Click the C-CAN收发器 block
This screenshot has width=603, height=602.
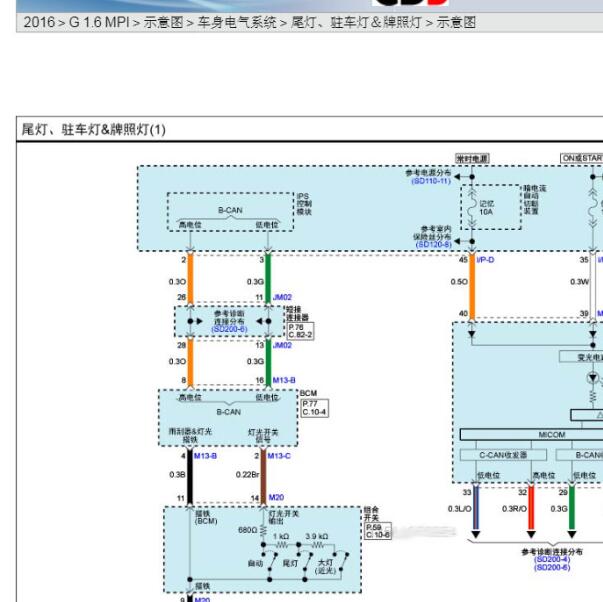tap(503, 455)
